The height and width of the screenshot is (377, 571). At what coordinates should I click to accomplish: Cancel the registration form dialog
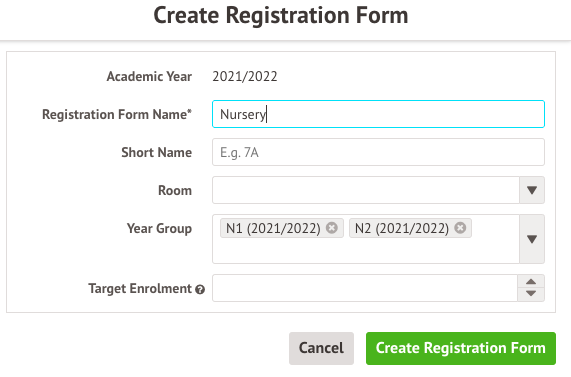tap(321, 348)
